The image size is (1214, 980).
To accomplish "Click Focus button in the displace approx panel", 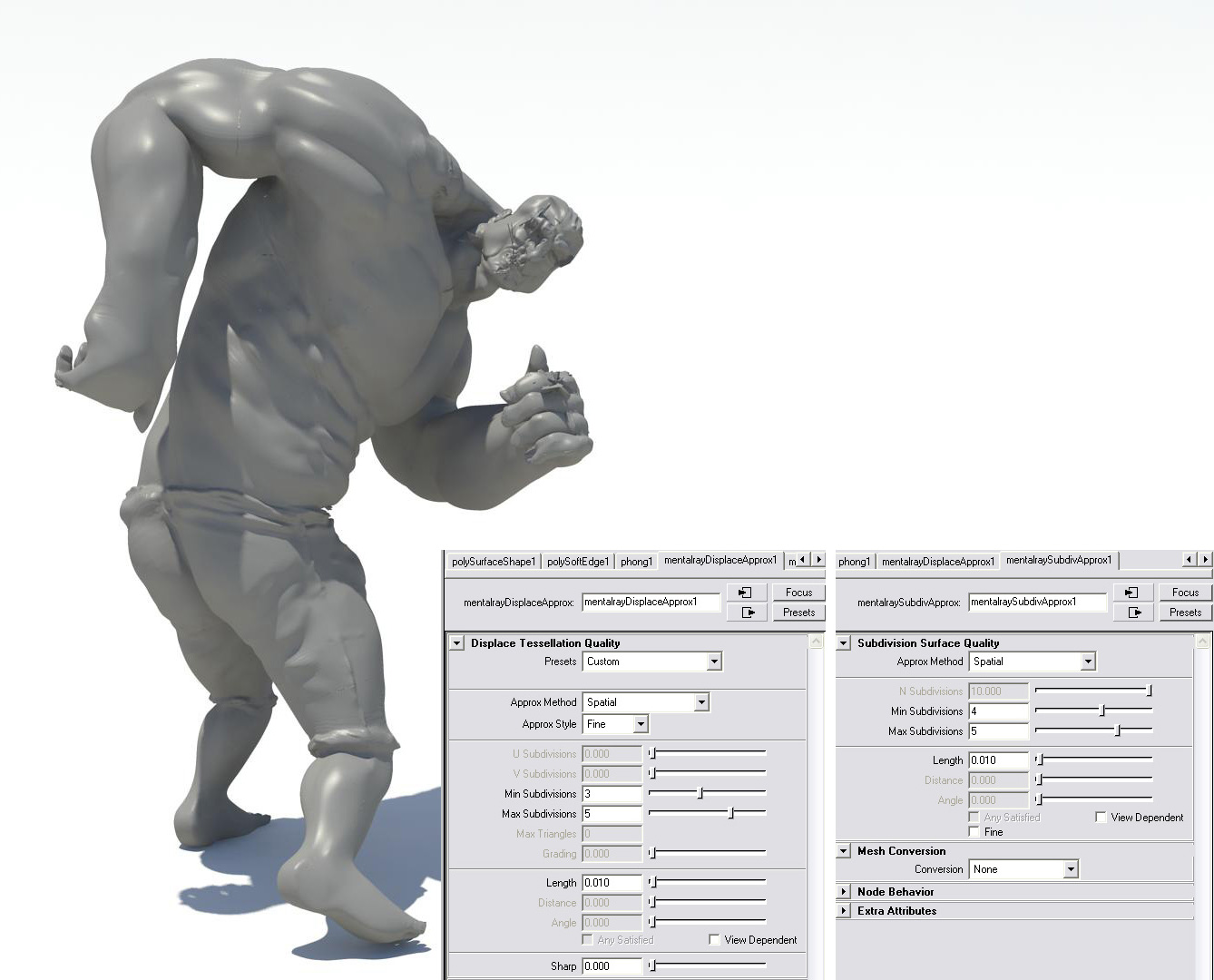I will coord(798,593).
